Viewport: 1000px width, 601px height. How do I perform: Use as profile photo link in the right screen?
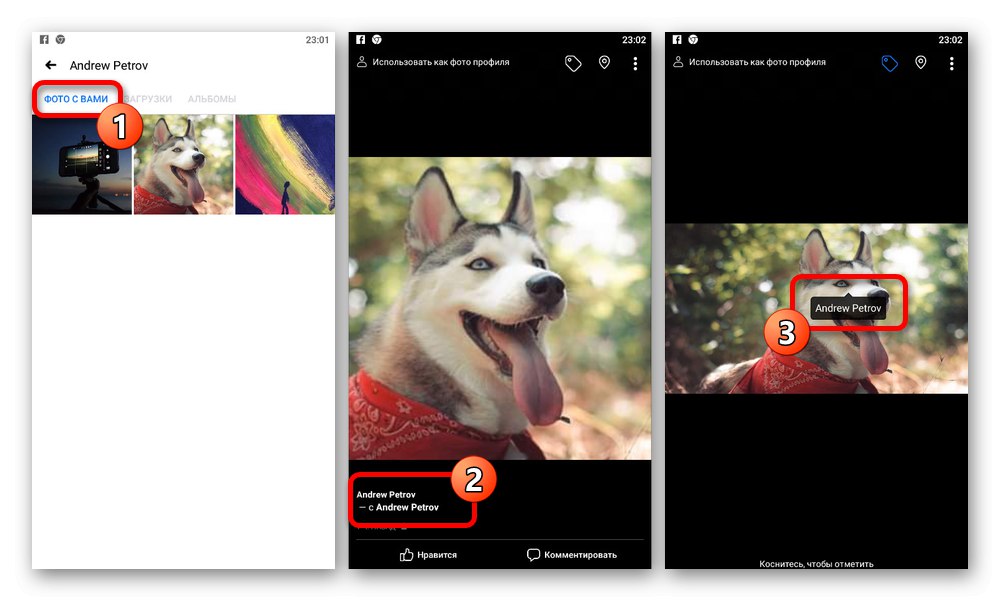[757, 62]
